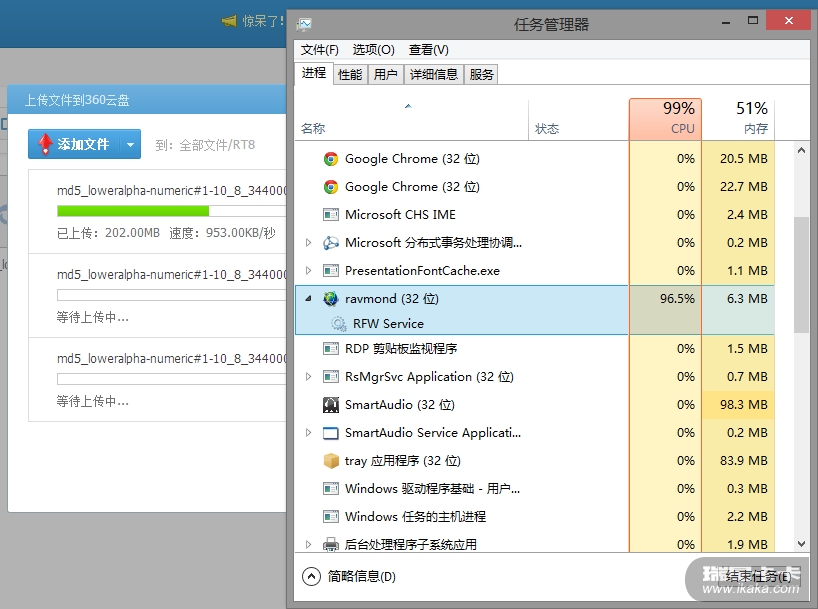818x609 pixels.
Task: Select the RDP 剪贴板监视程序 row
Action: 535,349
